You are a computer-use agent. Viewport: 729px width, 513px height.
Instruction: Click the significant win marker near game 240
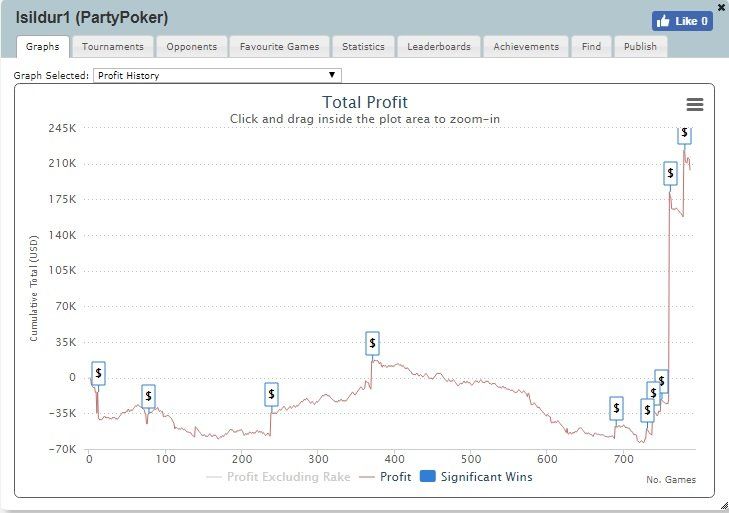(x=272, y=394)
